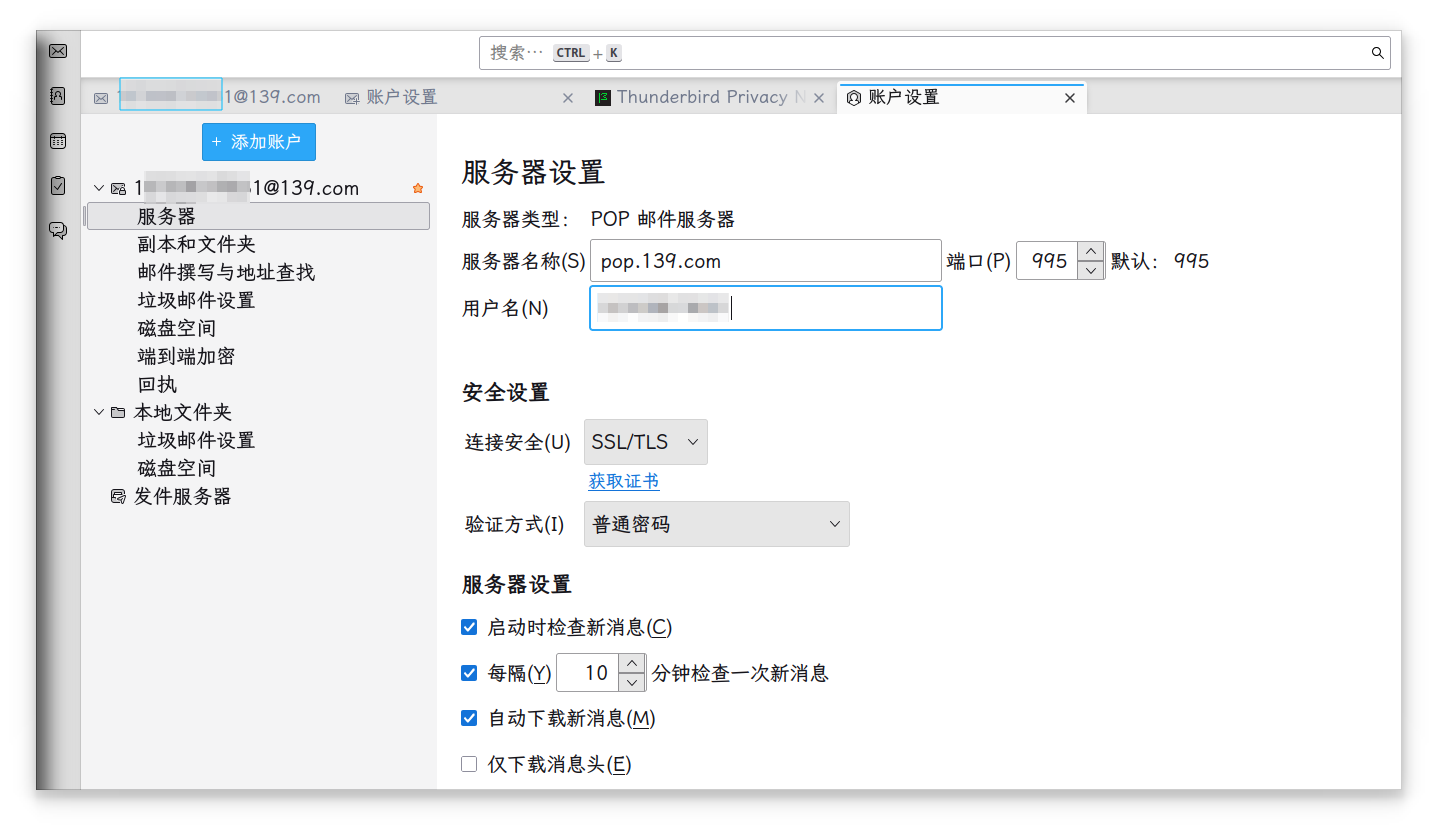
Task: Increase the 端口 port number with the up arrow
Action: pyautogui.click(x=1091, y=251)
